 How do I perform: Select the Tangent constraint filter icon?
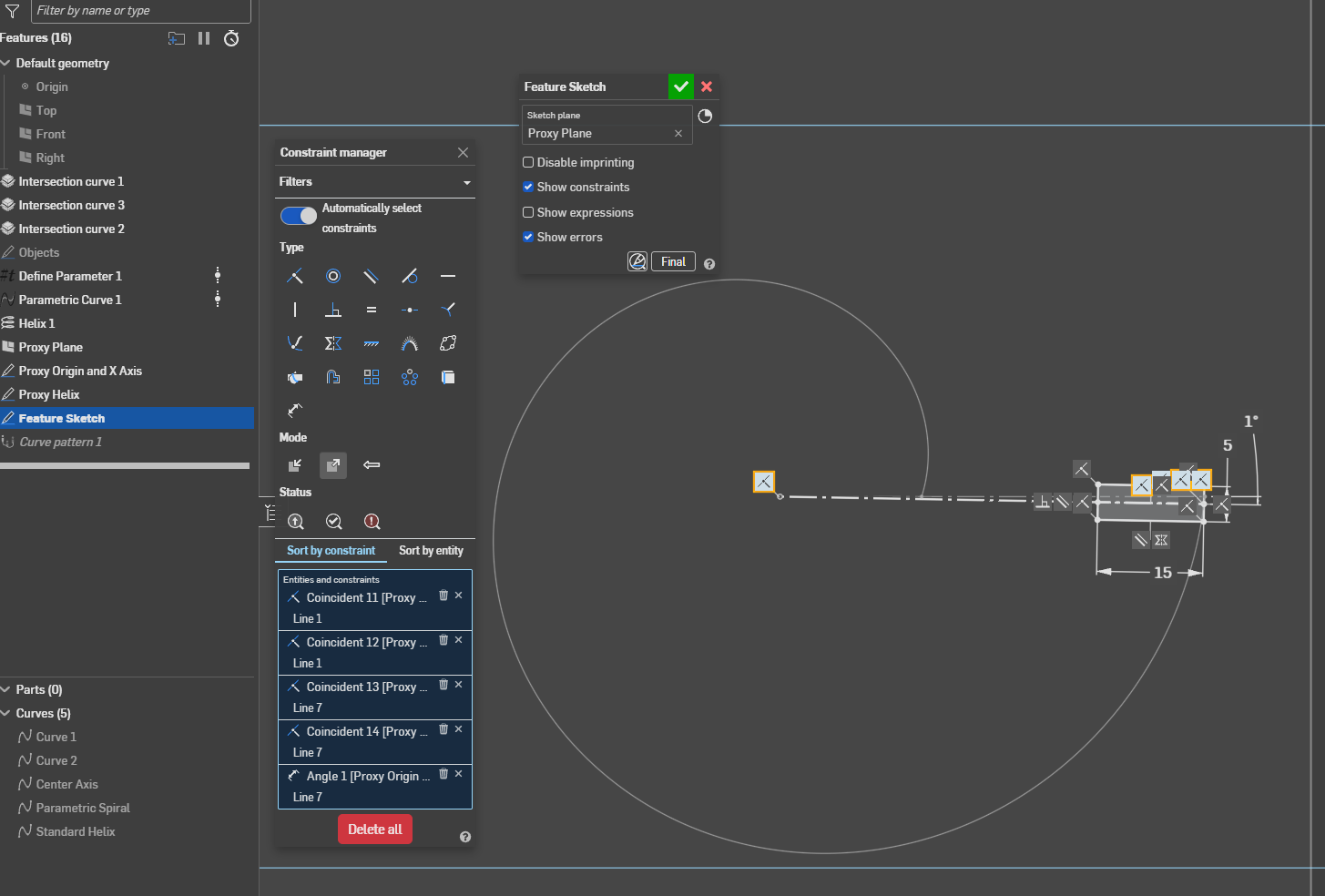(x=410, y=276)
